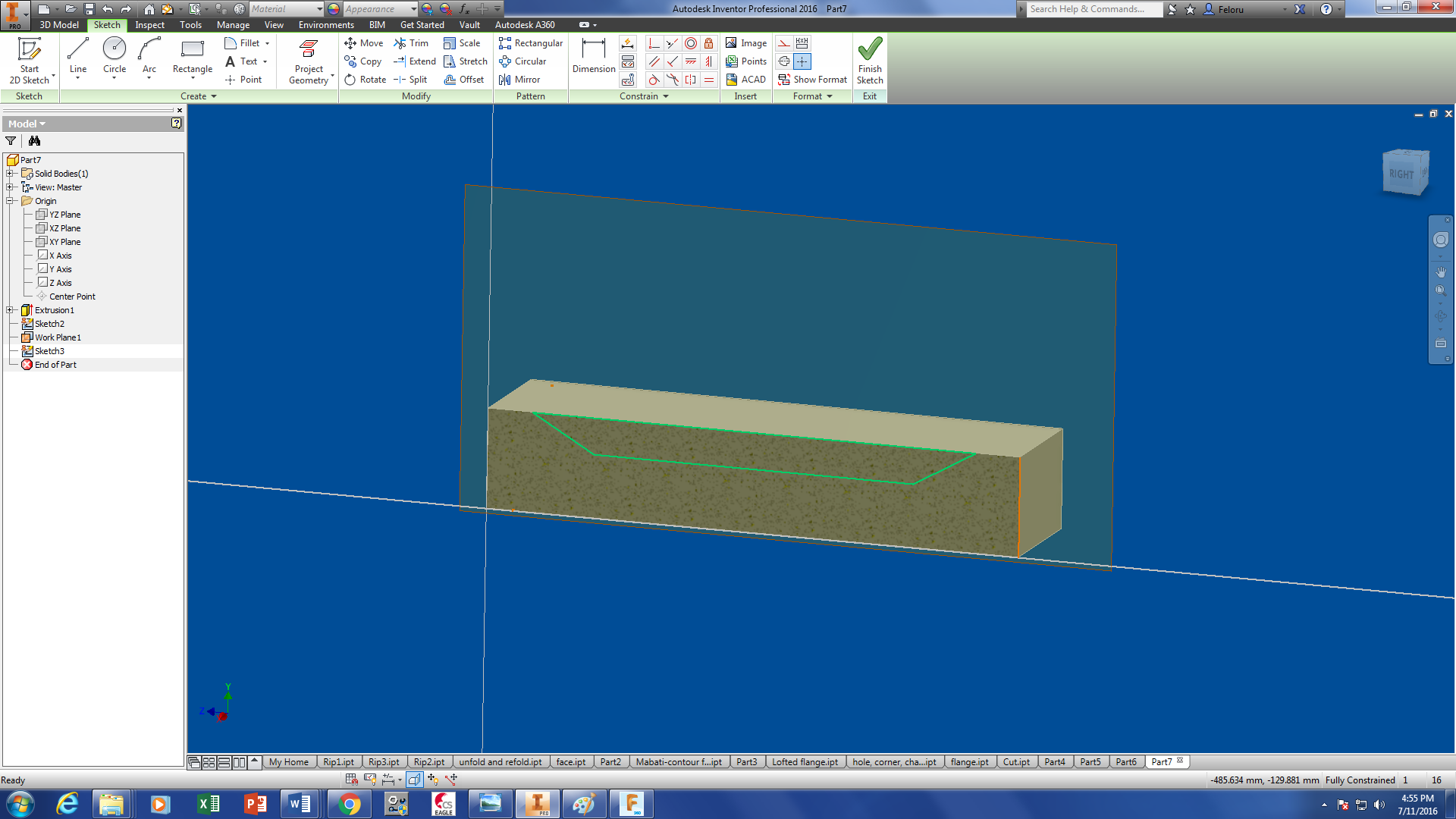
Task: Open the Inspect ribbon tab
Action: [149, 25]
